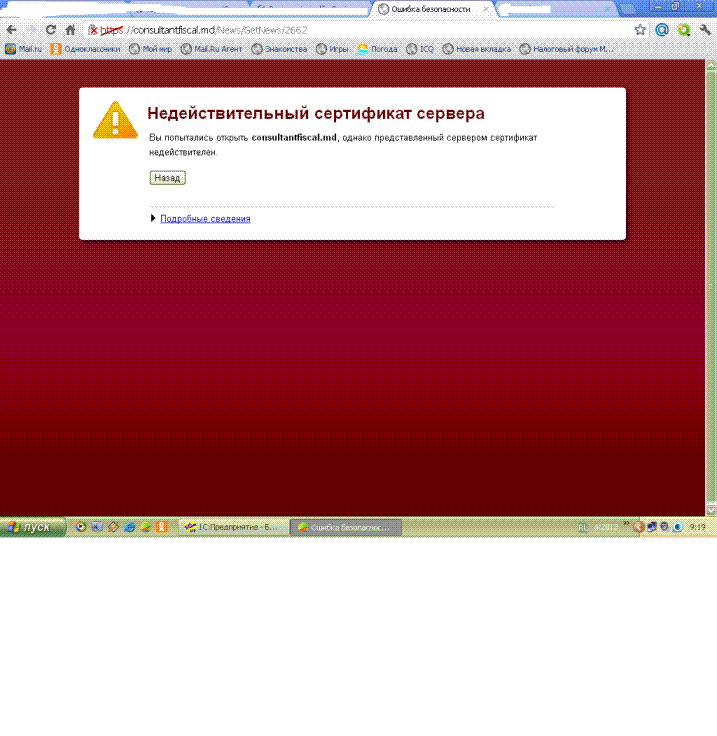Open the home page icon
Screen dimensions: 717x736
pyautogui.click(x=70, y=30)
